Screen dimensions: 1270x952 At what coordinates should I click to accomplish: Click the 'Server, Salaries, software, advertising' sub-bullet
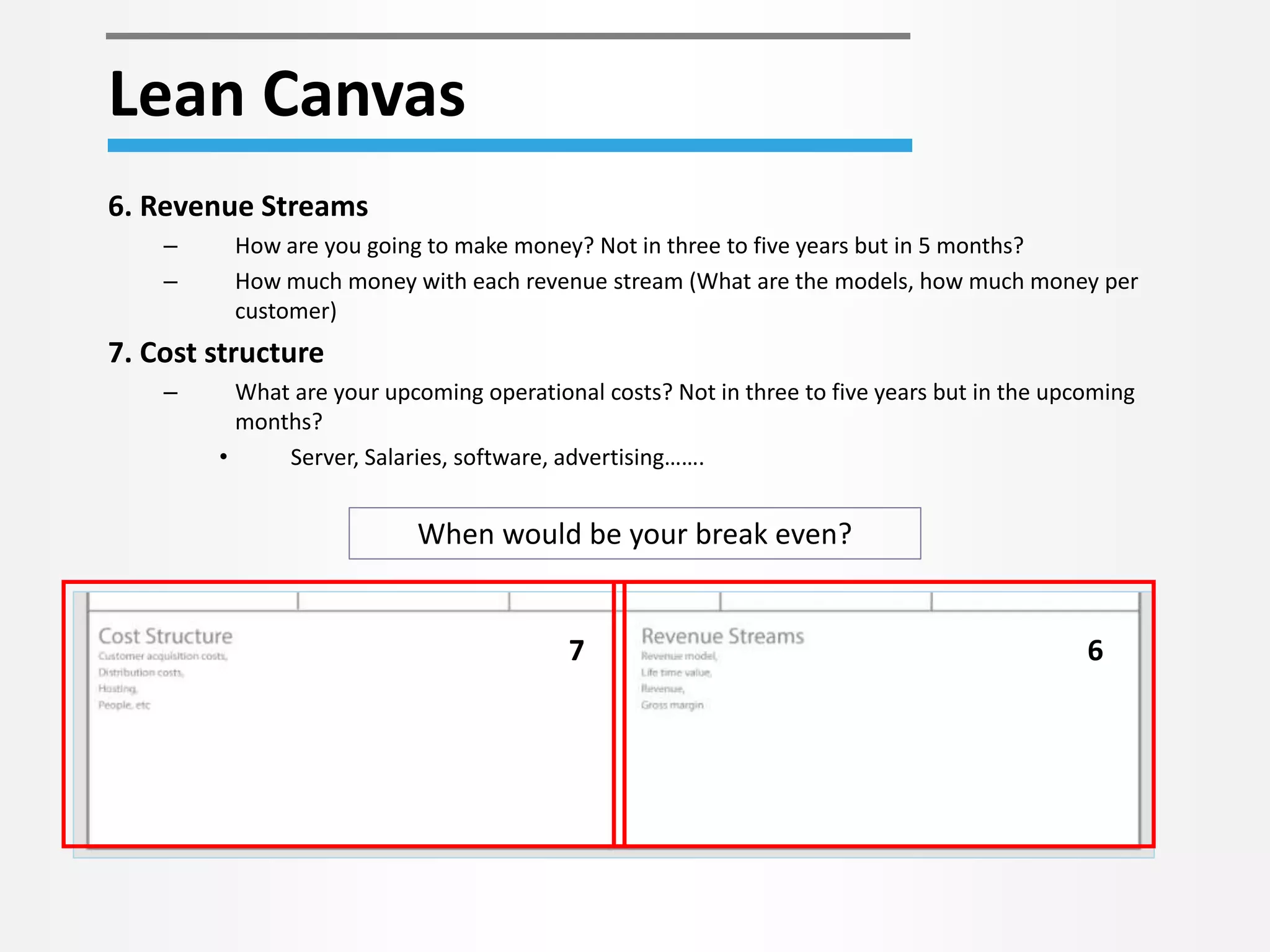click(497, 457)
